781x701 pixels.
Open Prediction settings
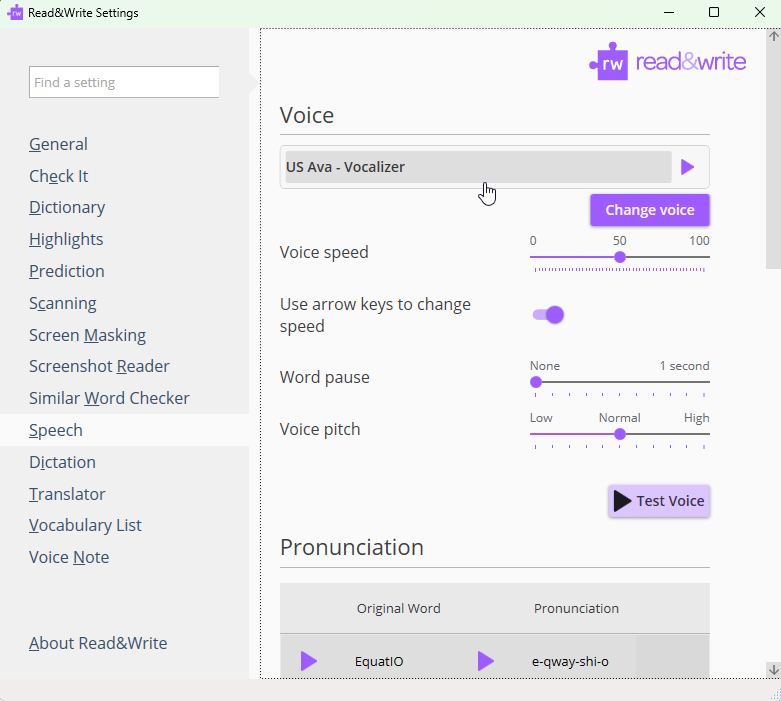click(67, 271)
